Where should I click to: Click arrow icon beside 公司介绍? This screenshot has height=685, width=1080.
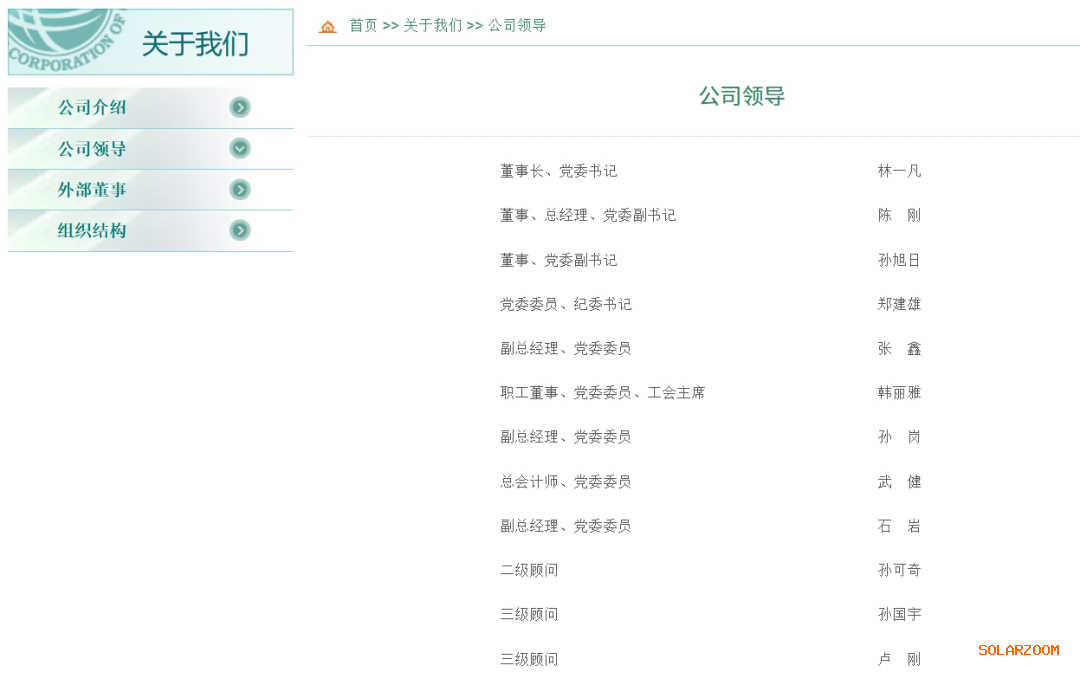pos(240,108)
